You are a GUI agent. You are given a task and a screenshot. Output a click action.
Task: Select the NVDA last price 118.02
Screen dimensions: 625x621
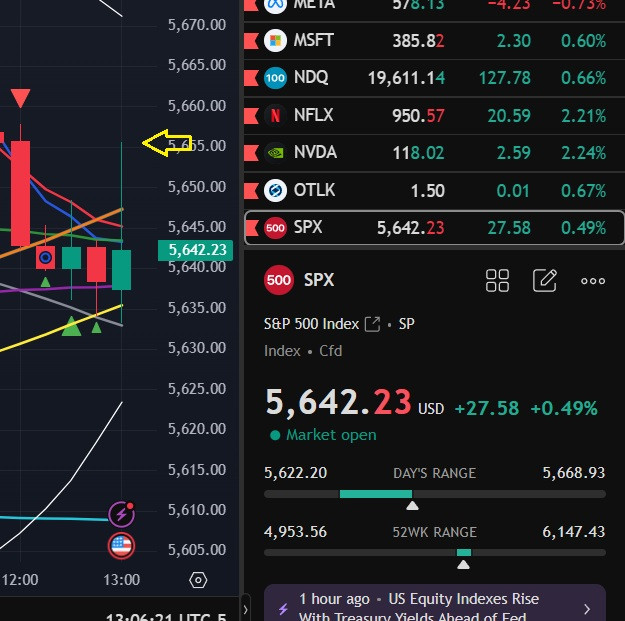coord(418,153)
